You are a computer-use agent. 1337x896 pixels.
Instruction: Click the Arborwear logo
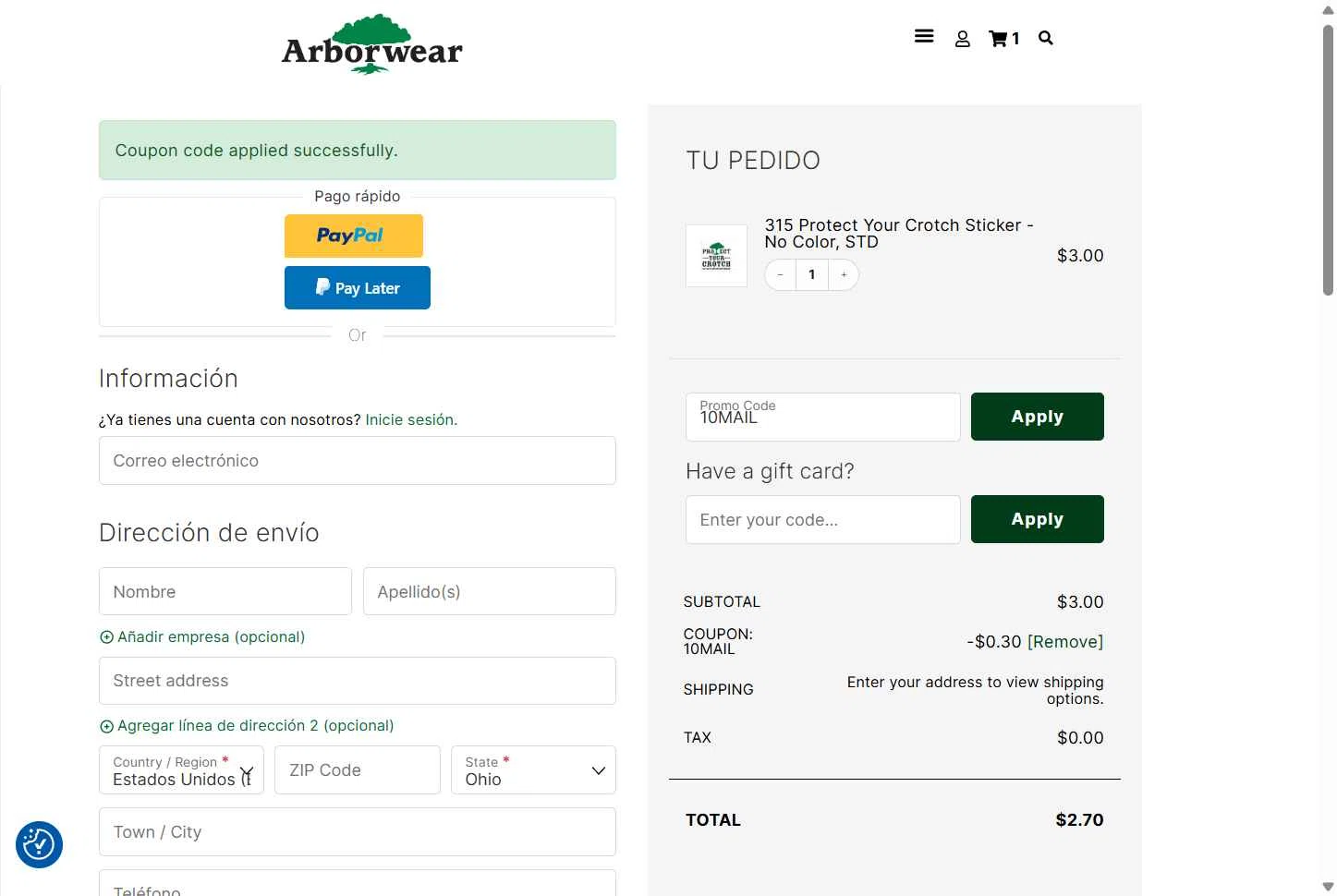372,43
